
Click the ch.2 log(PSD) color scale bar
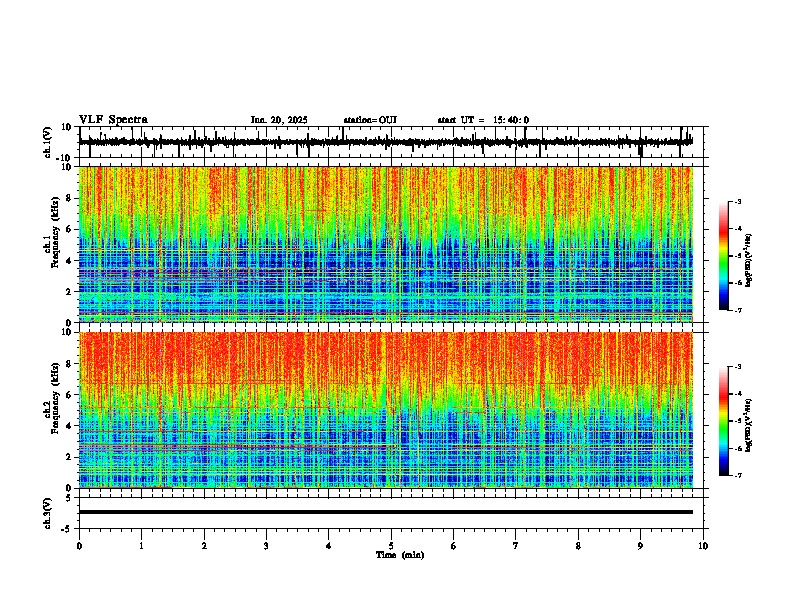click(x=724, y=421)
